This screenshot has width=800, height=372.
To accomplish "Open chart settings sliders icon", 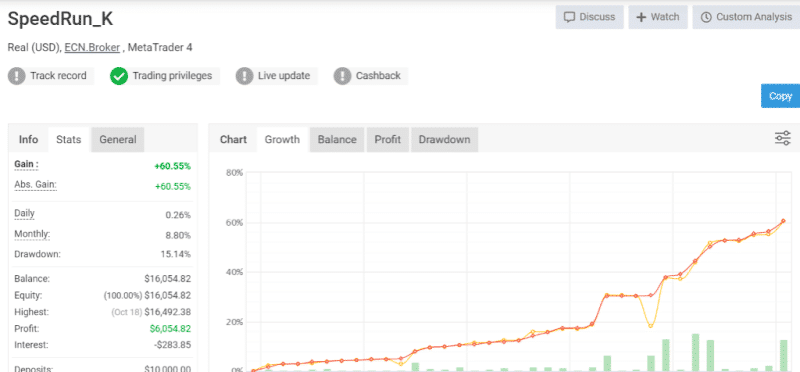I will click(783, 138).
